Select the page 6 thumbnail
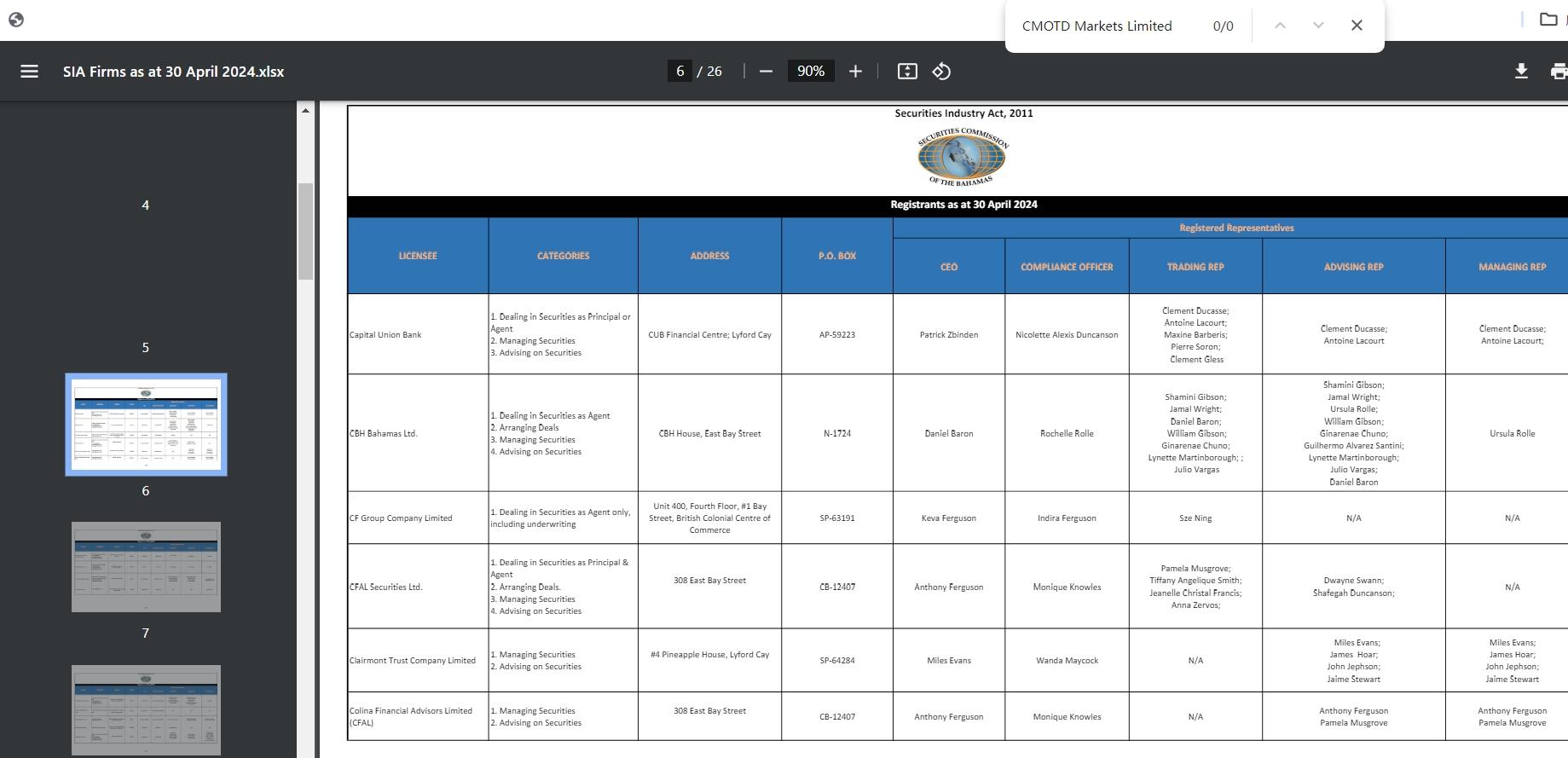The image size is (1568, 758). tap(146, 425)
